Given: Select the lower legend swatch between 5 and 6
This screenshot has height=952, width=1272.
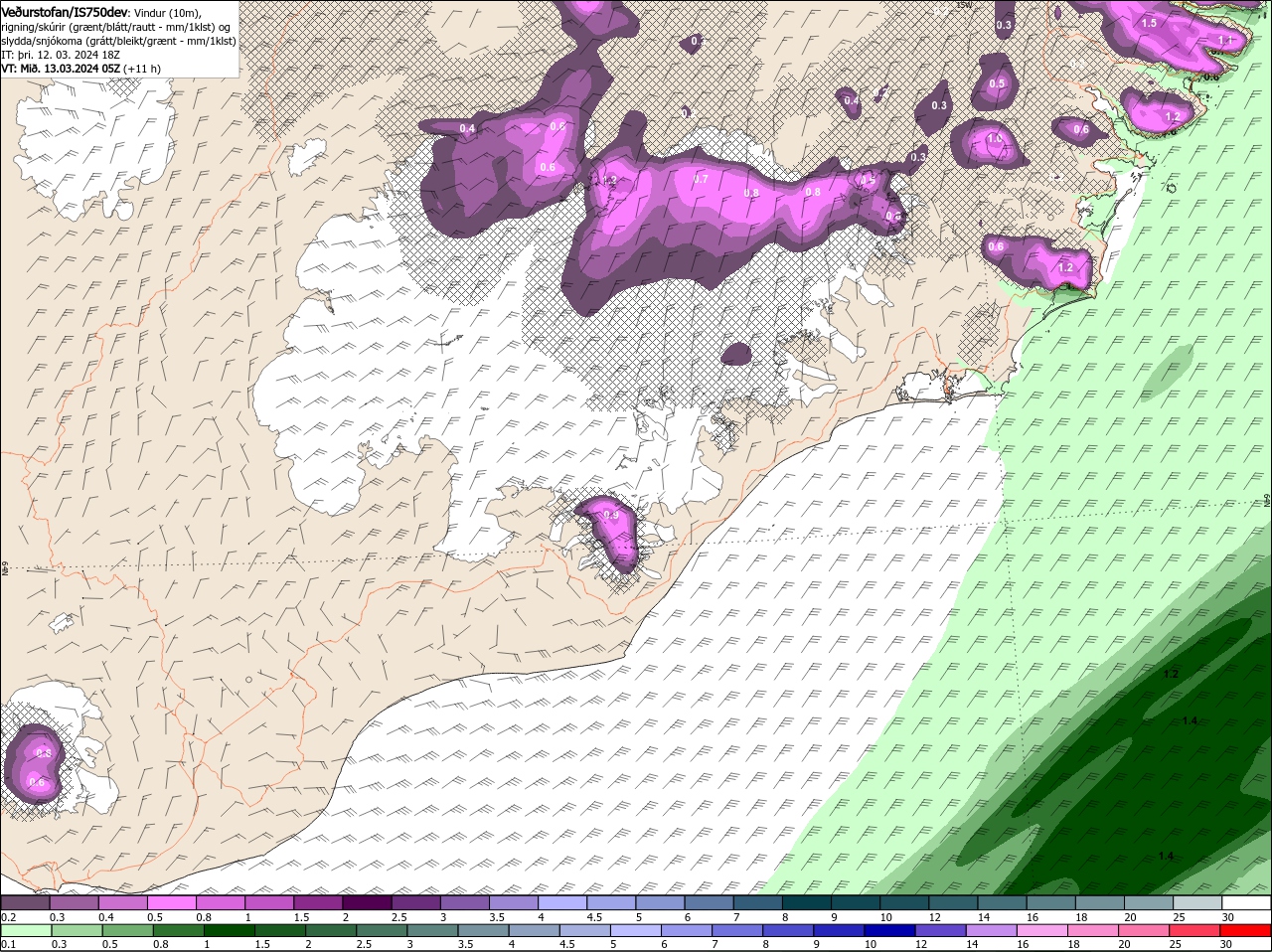Looking at the screenshot, I should click(634, 930).
